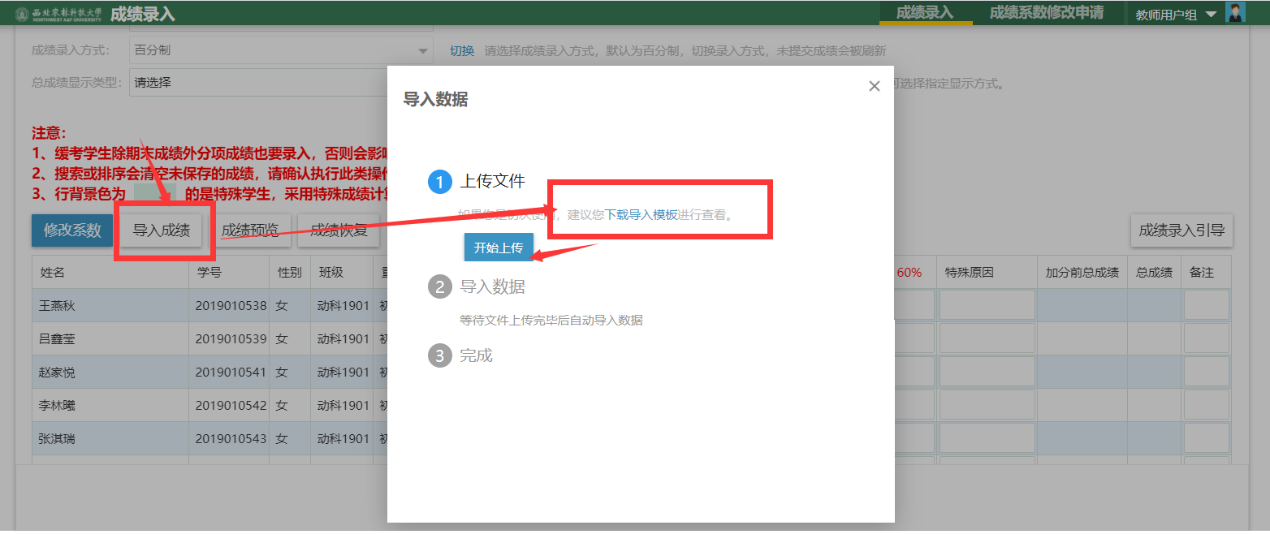Click the 切换 link beside the entry mode

pos(461,50)
